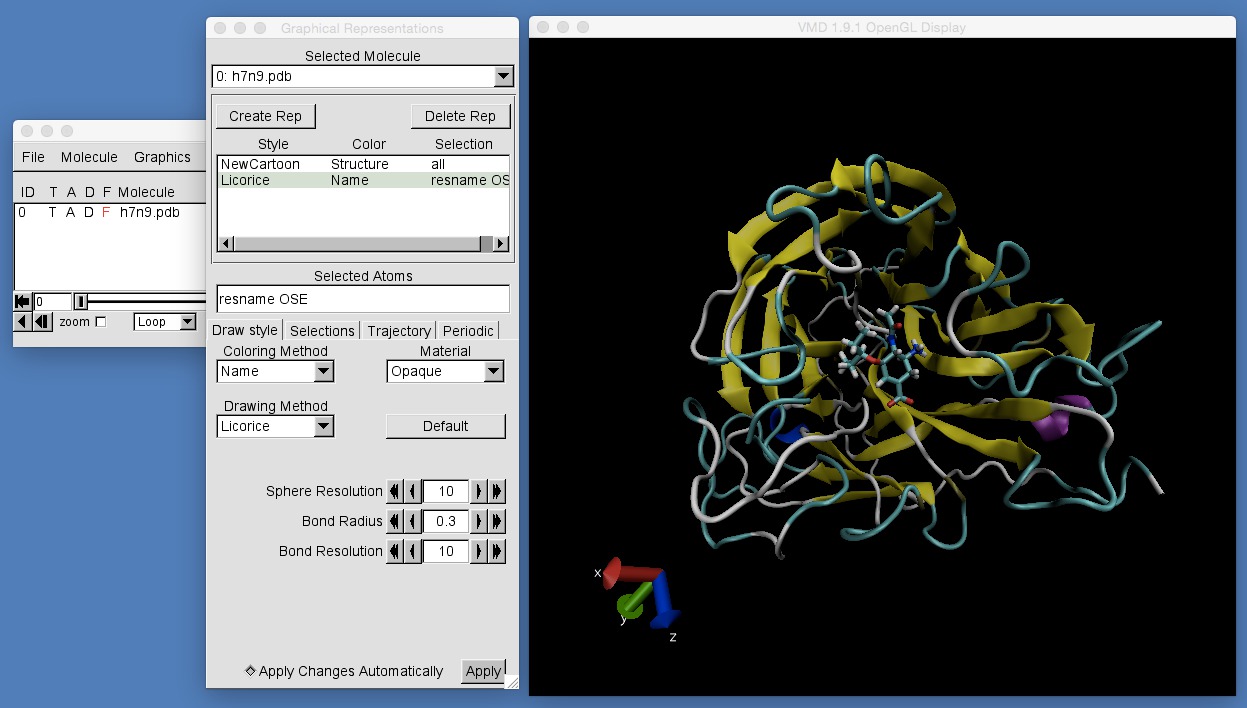Click left arrow of representation list scrollbar

(x=225, y=244)
